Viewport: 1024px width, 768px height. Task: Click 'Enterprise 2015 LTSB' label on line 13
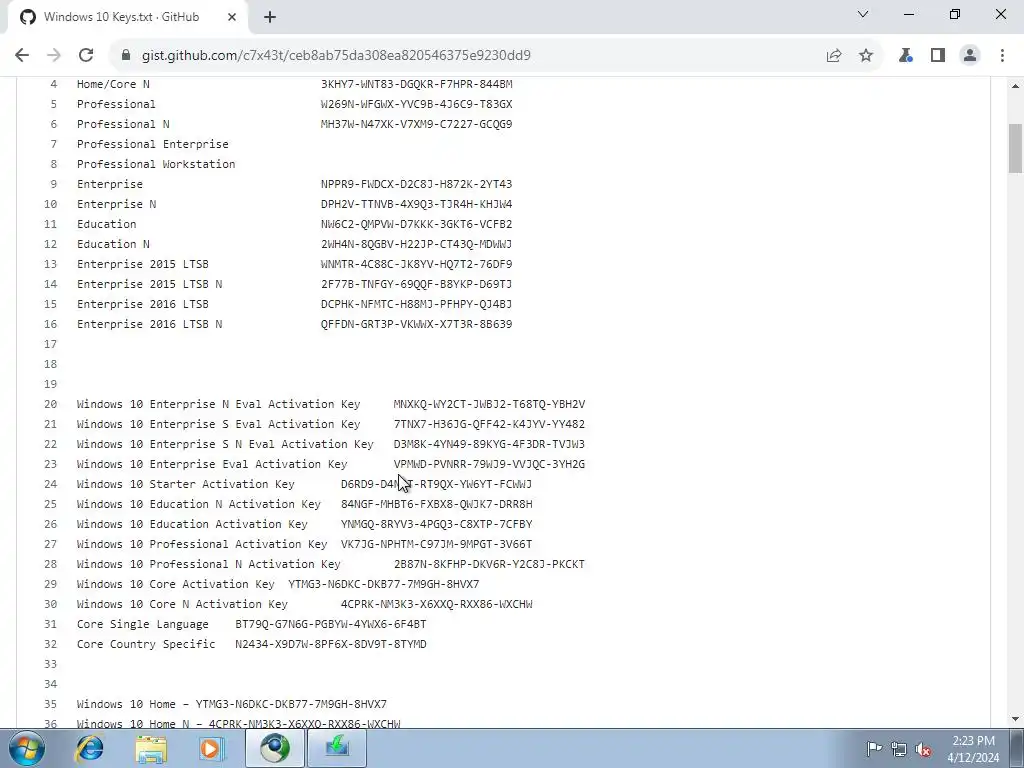click(142, 264)
